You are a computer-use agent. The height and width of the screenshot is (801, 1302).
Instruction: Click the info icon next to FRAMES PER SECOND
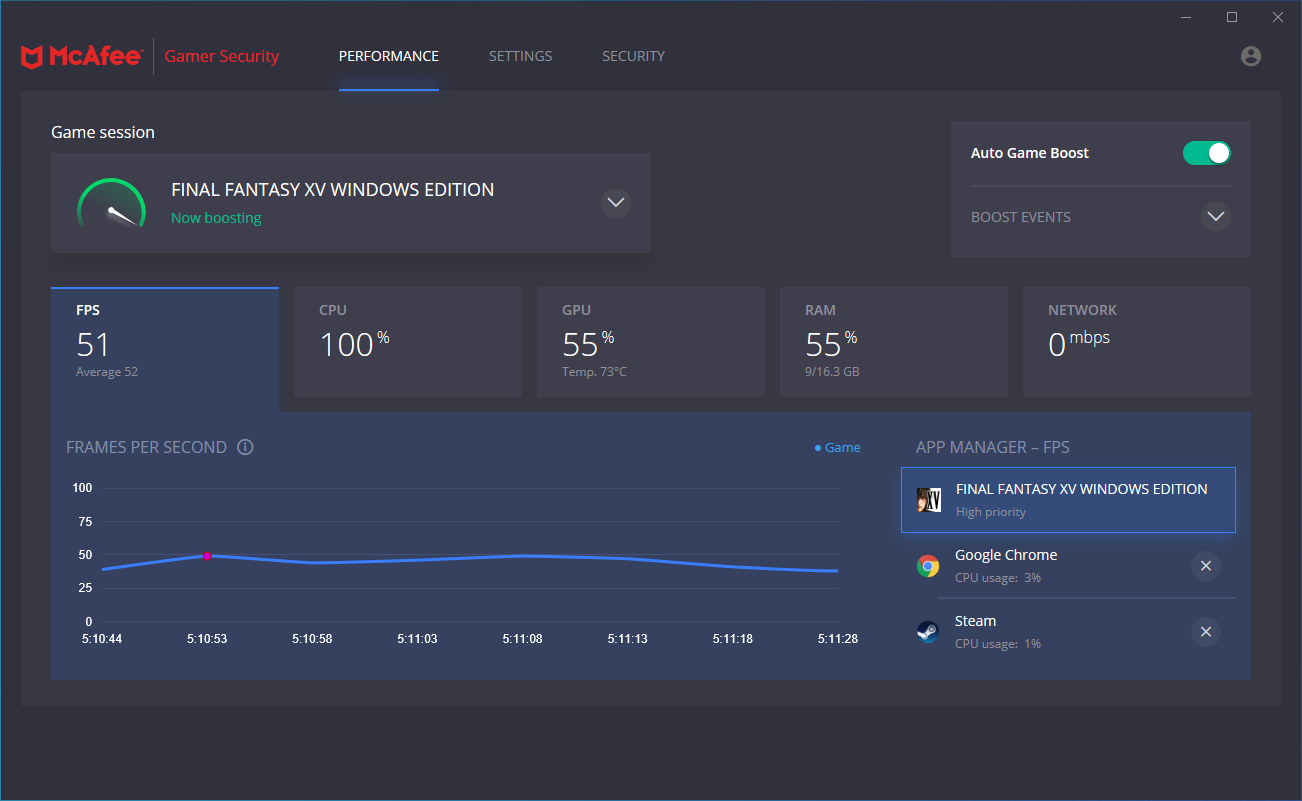tap(245, 447)
